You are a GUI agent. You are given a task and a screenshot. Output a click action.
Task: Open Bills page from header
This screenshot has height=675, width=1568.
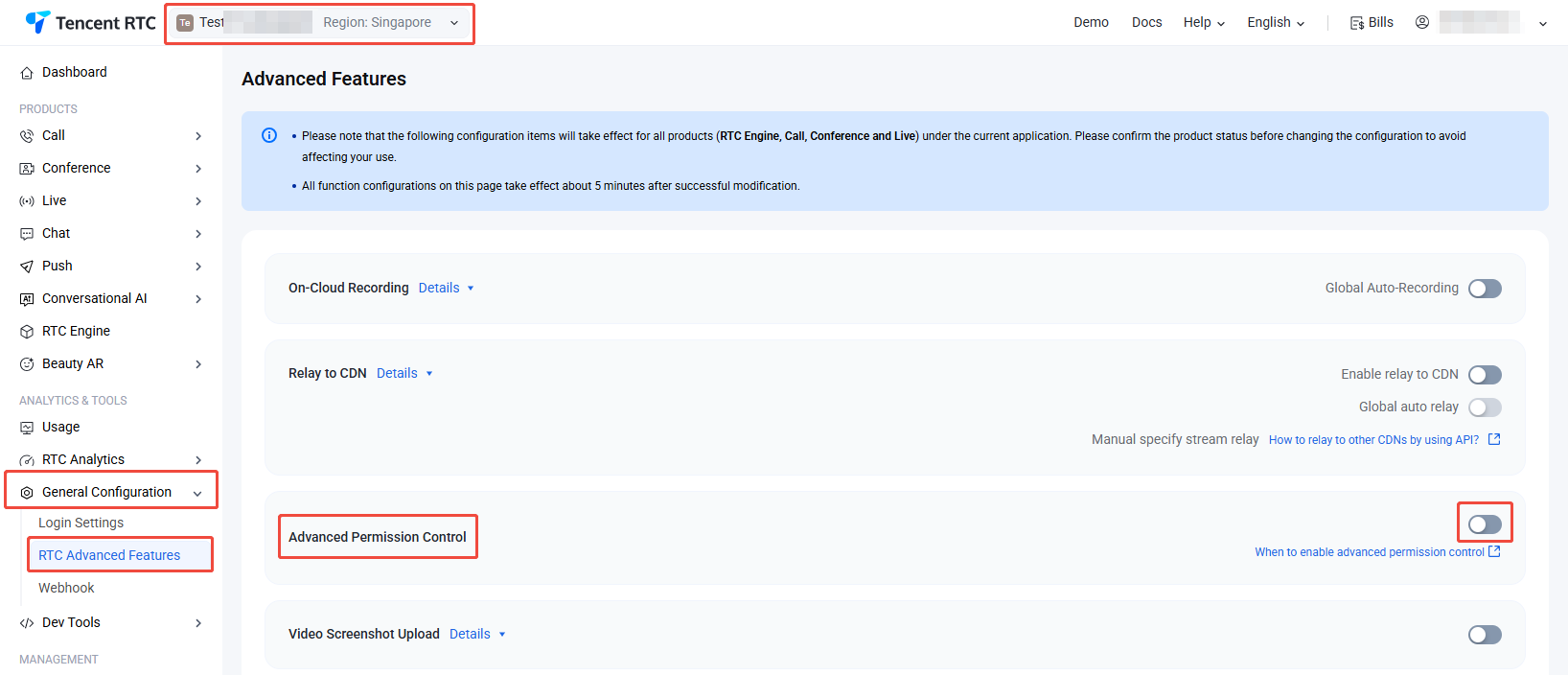(1372, 22)
